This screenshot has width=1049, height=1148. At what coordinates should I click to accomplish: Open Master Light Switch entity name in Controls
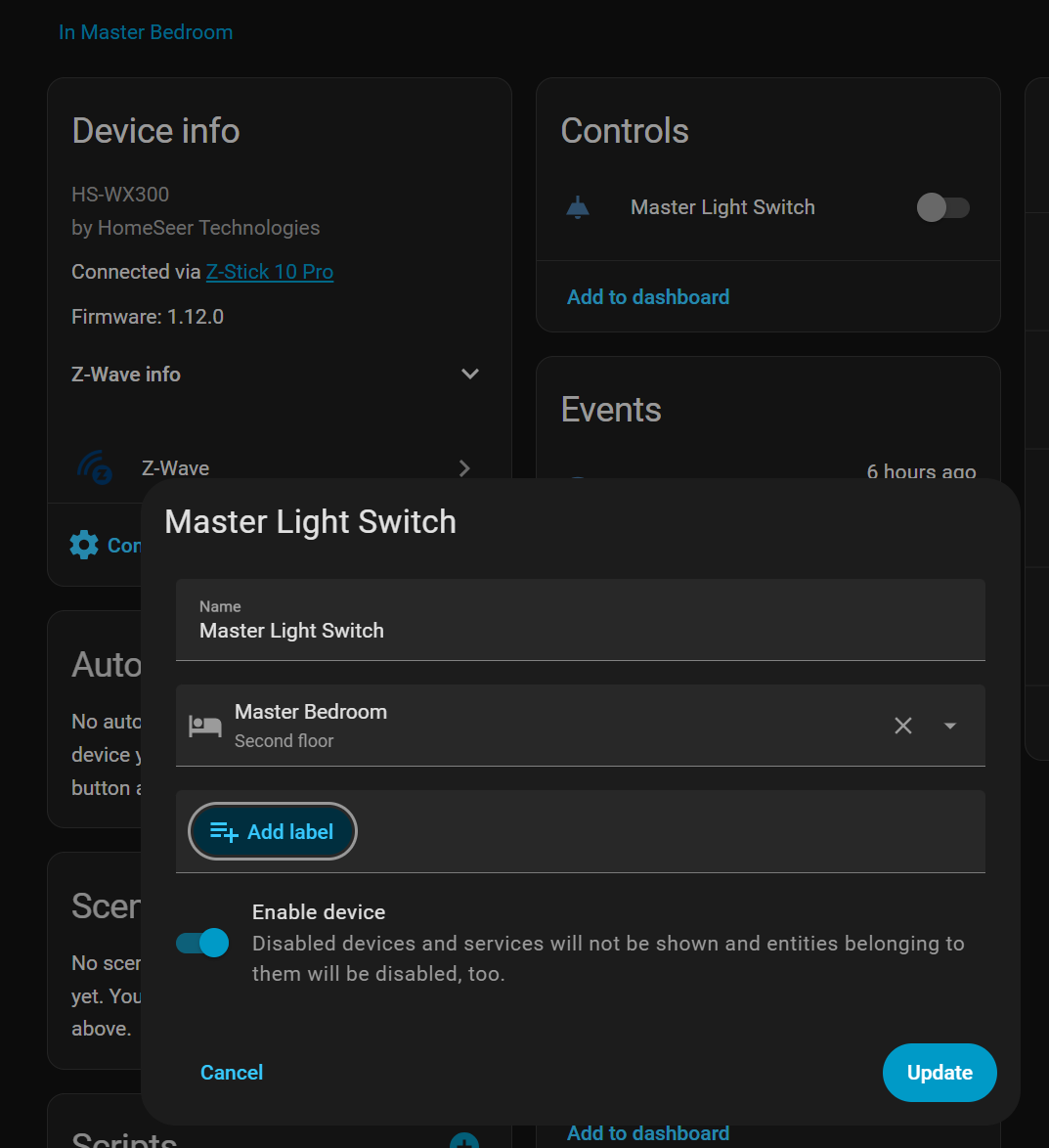(x=722, y=207)
